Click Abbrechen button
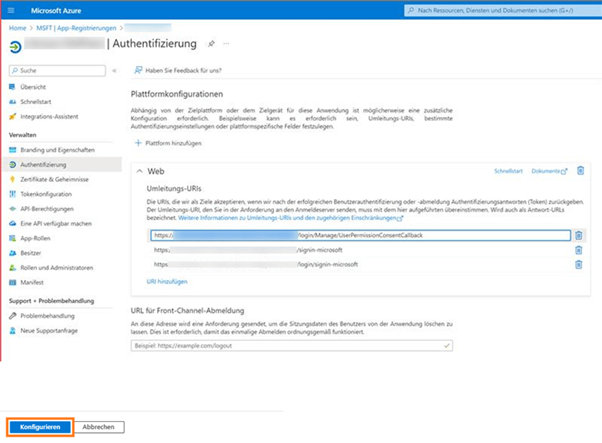Screen dimensions: 602x443 coord(99,427)
